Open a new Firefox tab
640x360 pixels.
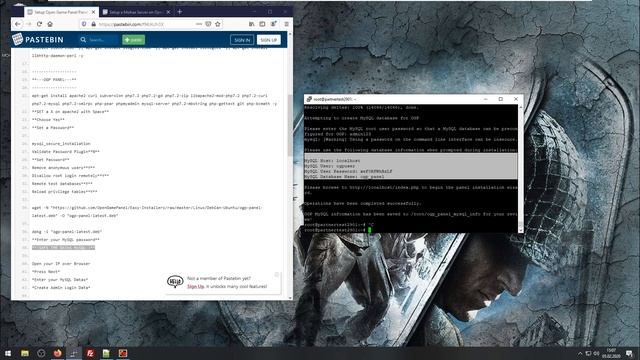180,12
